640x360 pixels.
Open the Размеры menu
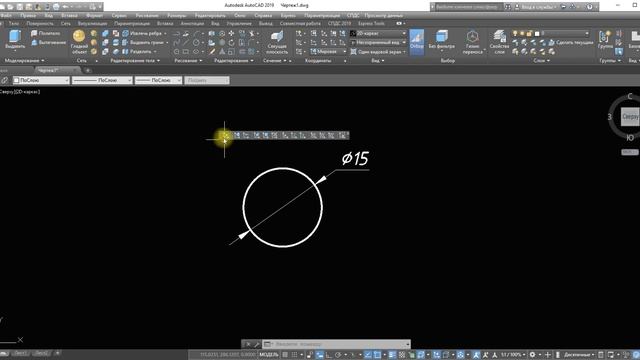(177, 16)
